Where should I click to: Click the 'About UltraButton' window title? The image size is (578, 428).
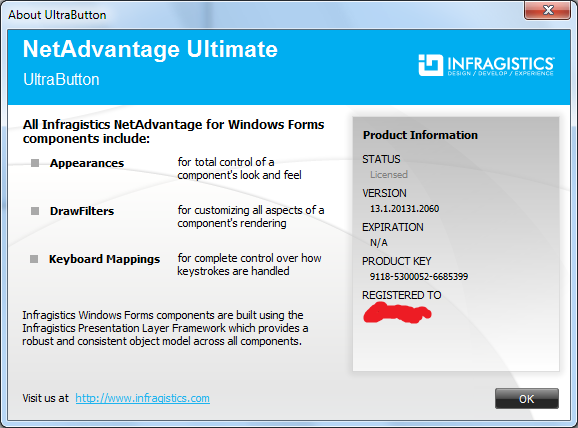[x=57, y=15]
